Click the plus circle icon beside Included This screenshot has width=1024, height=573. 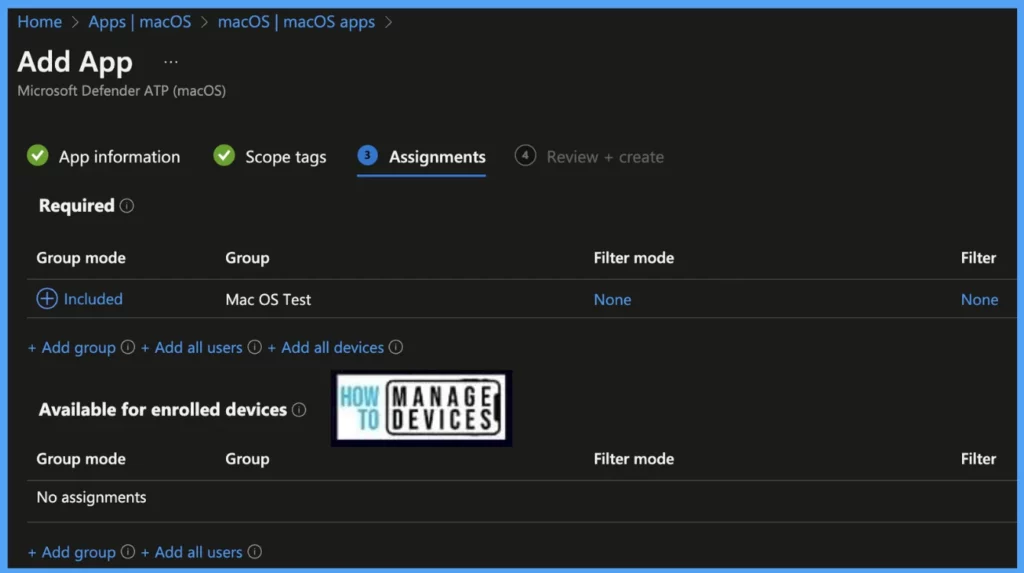[46, 299]
